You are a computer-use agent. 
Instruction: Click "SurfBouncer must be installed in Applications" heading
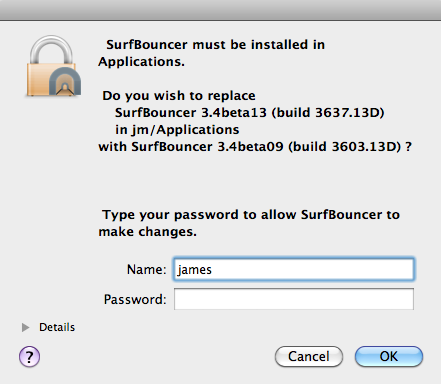pyautogui.click(x=211, y=53)
